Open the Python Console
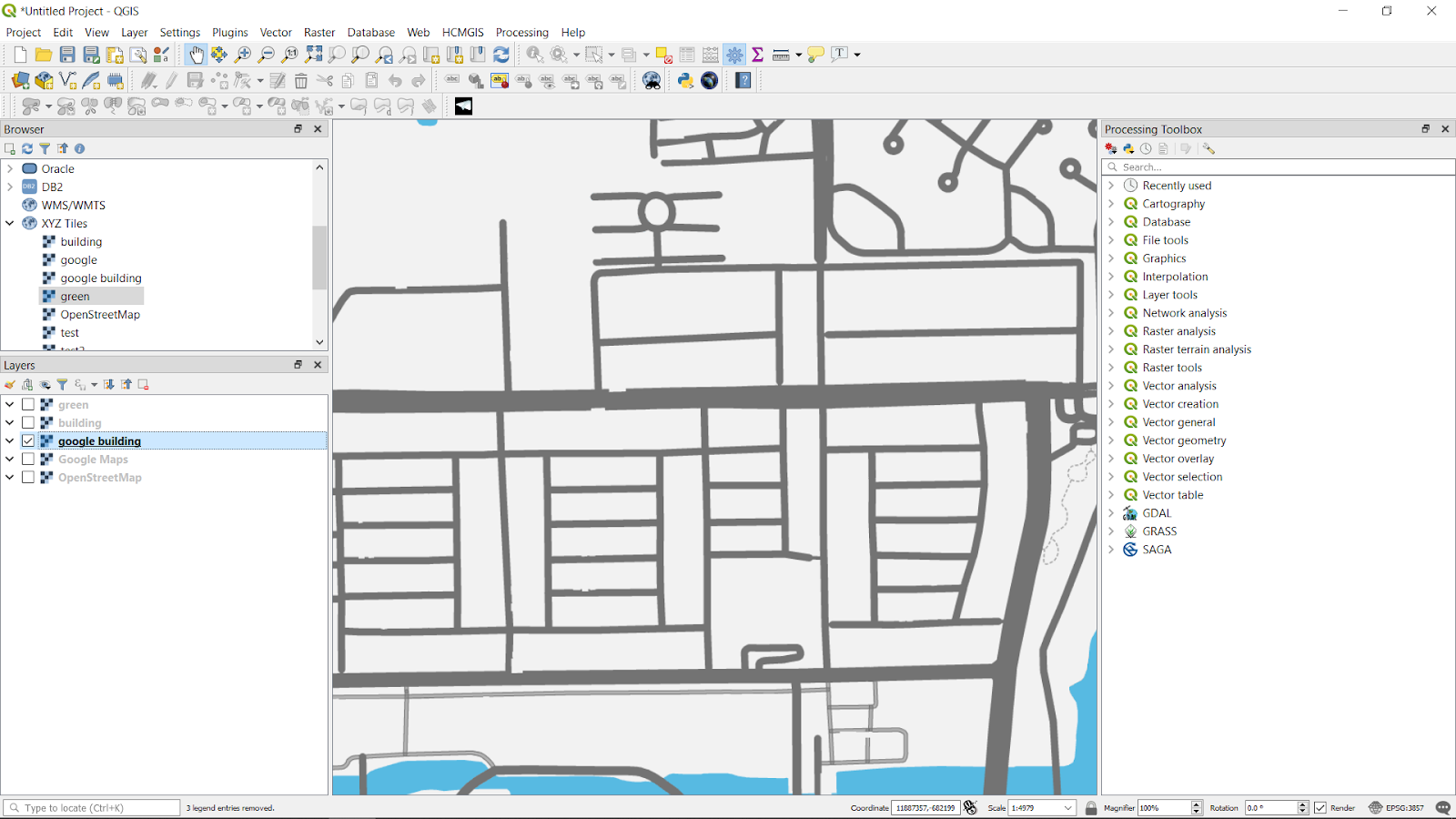 (685, 81)
